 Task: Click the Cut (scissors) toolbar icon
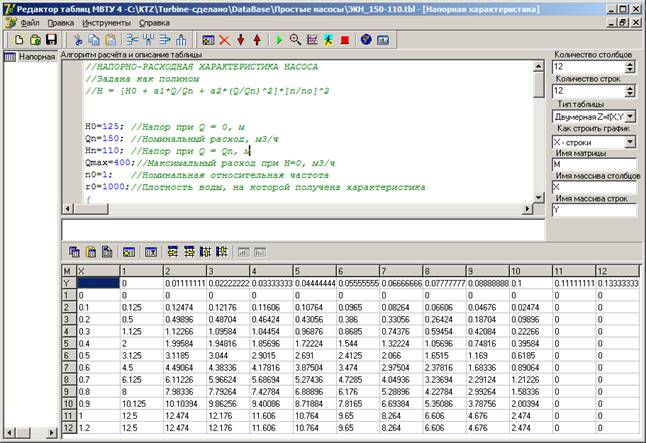click(78, 39)
